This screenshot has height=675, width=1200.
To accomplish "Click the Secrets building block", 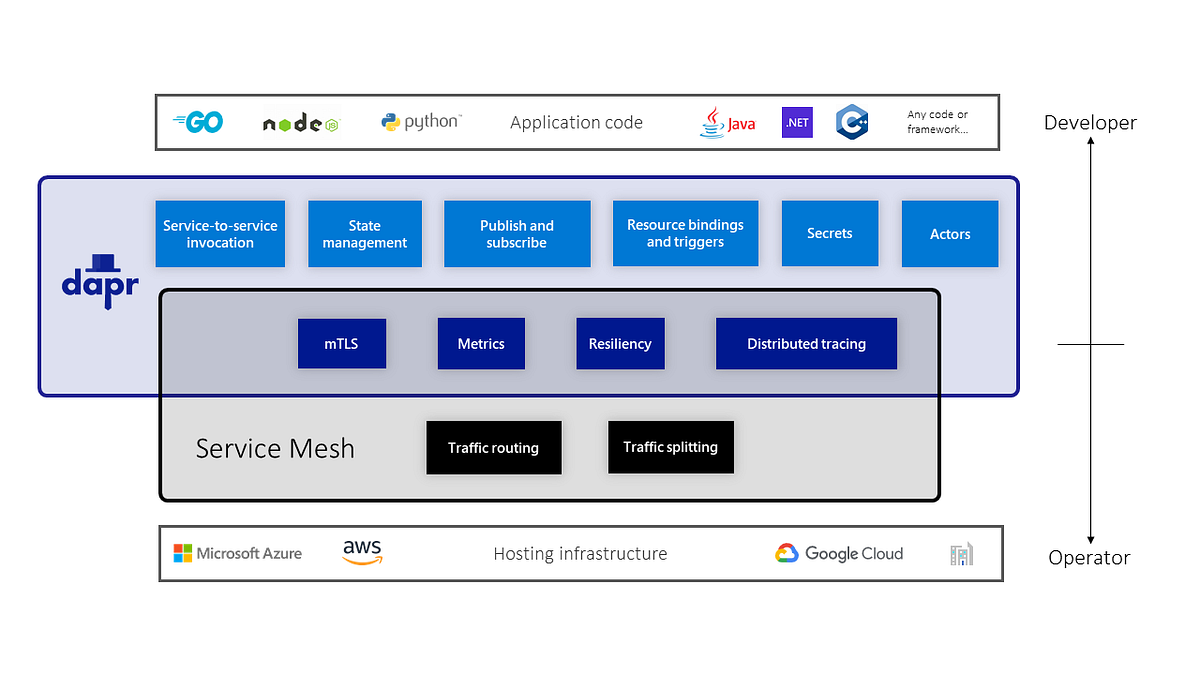I will click(830, 233).
